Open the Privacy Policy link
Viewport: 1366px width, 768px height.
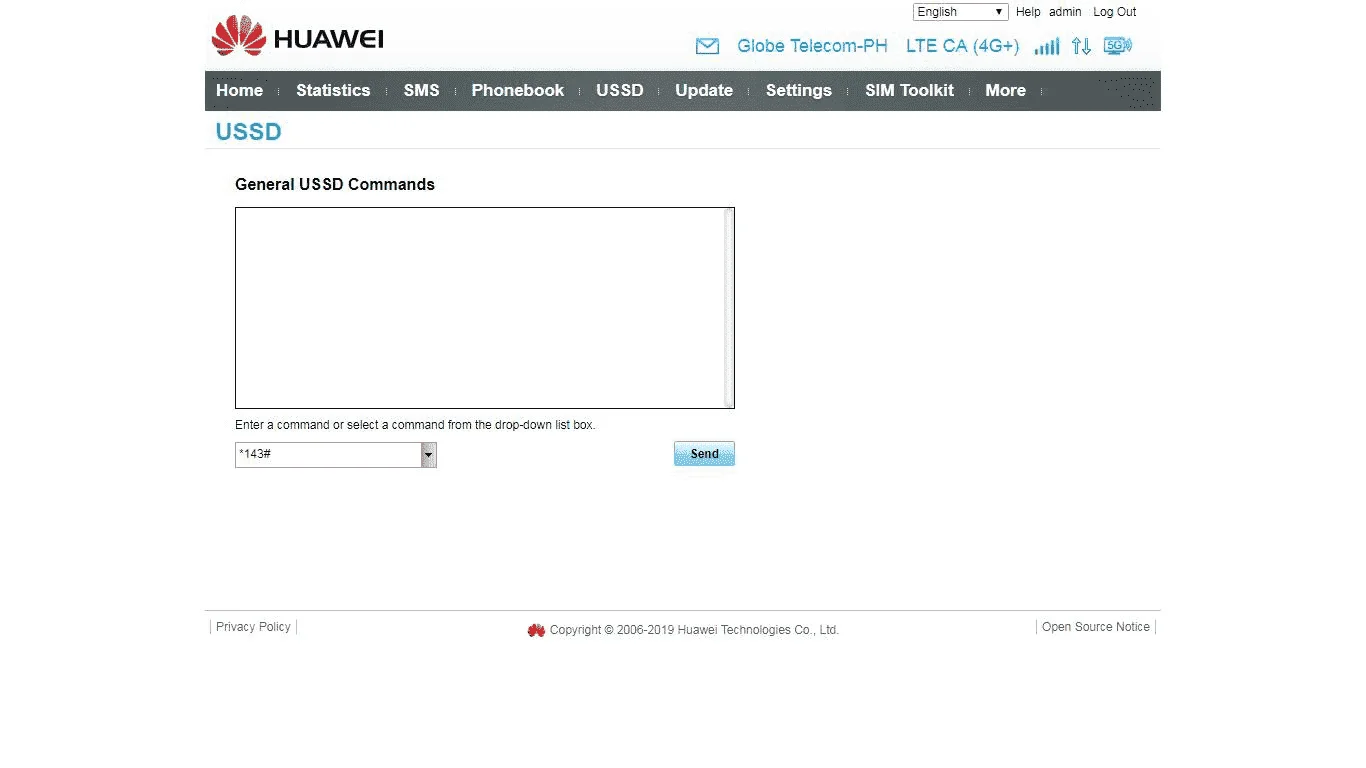point(253,627)
